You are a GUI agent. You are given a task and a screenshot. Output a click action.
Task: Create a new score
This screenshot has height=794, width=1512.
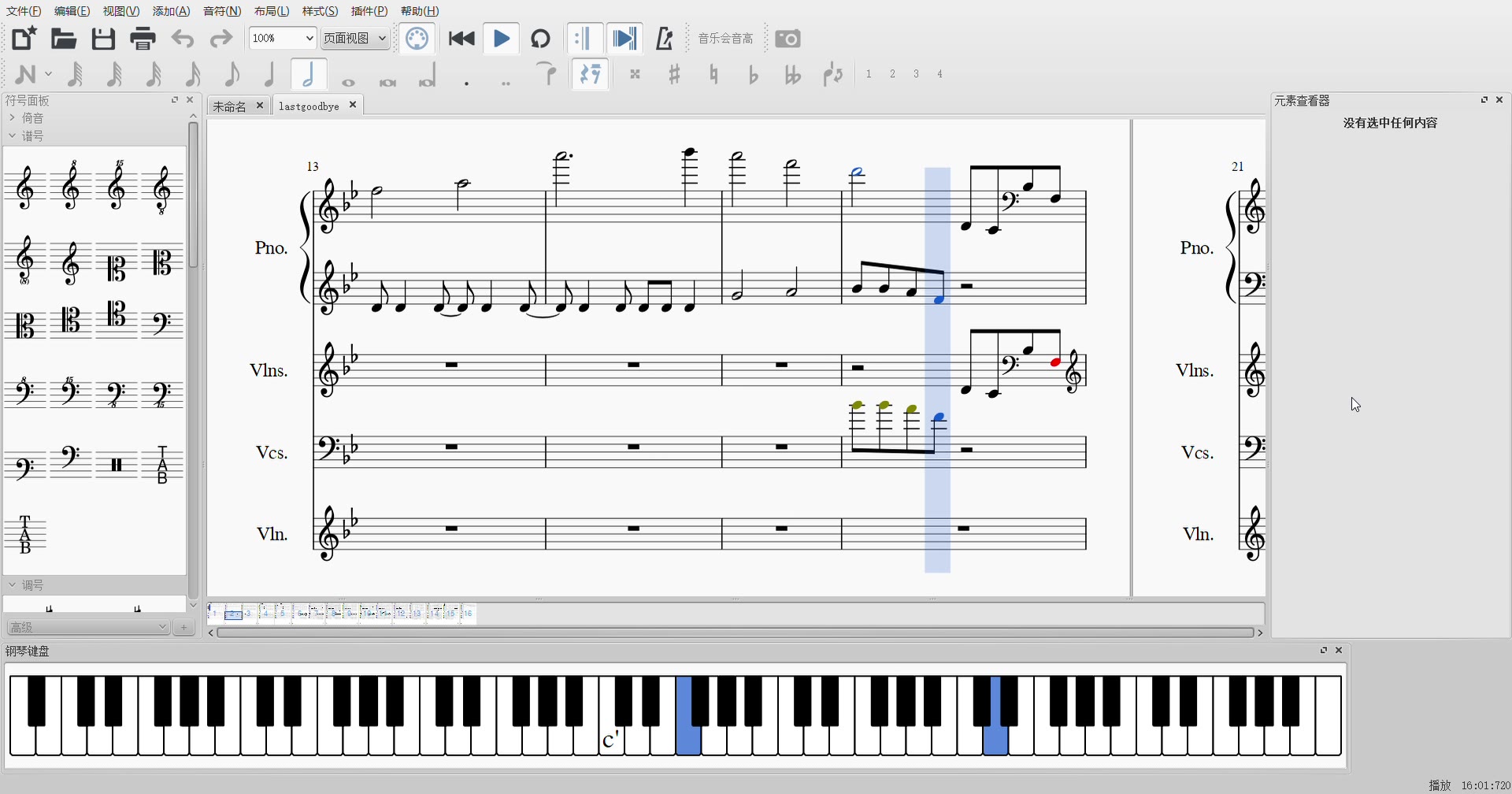(23, 38)
